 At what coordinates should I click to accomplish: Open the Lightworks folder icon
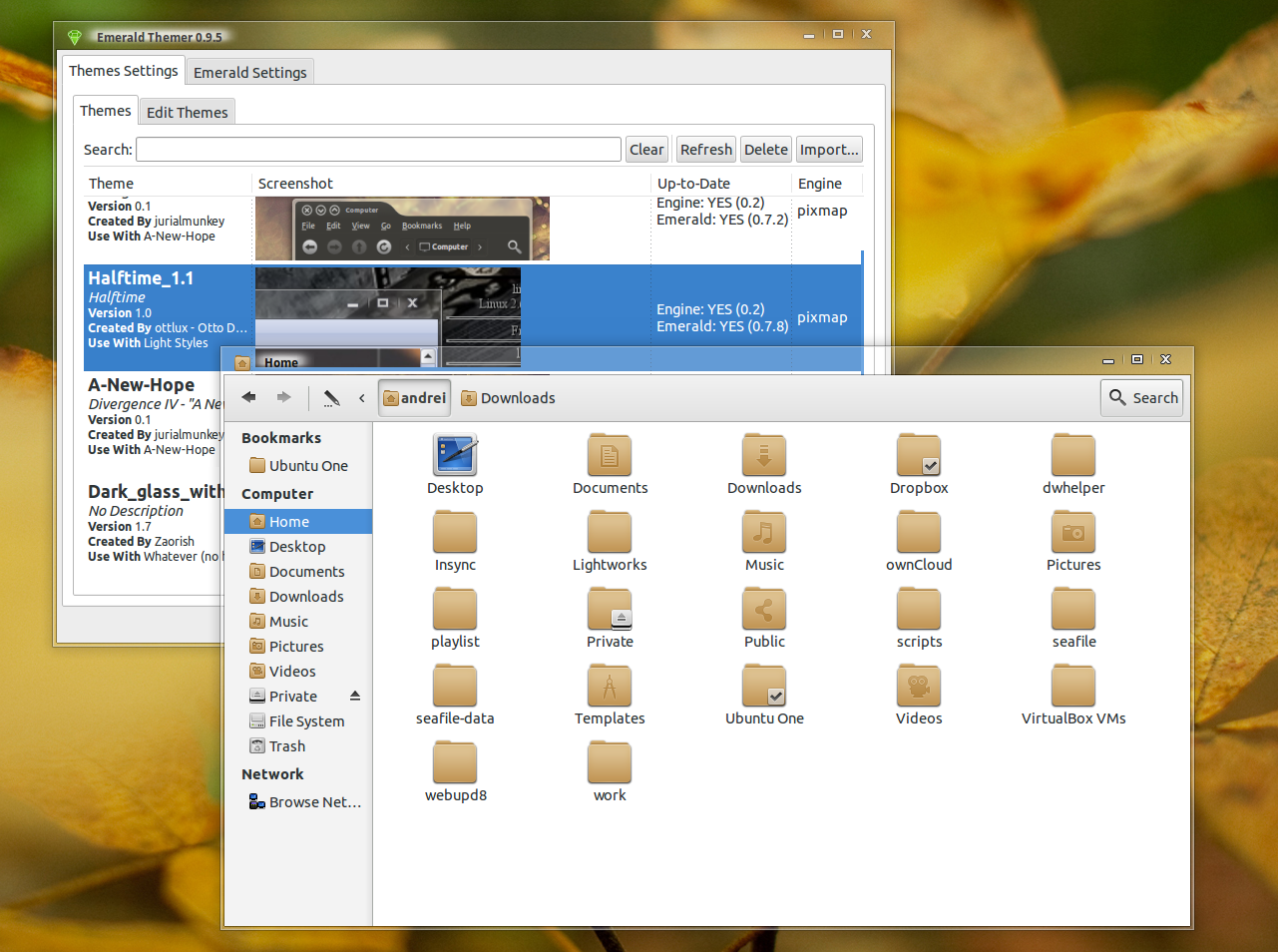(610, 532)
